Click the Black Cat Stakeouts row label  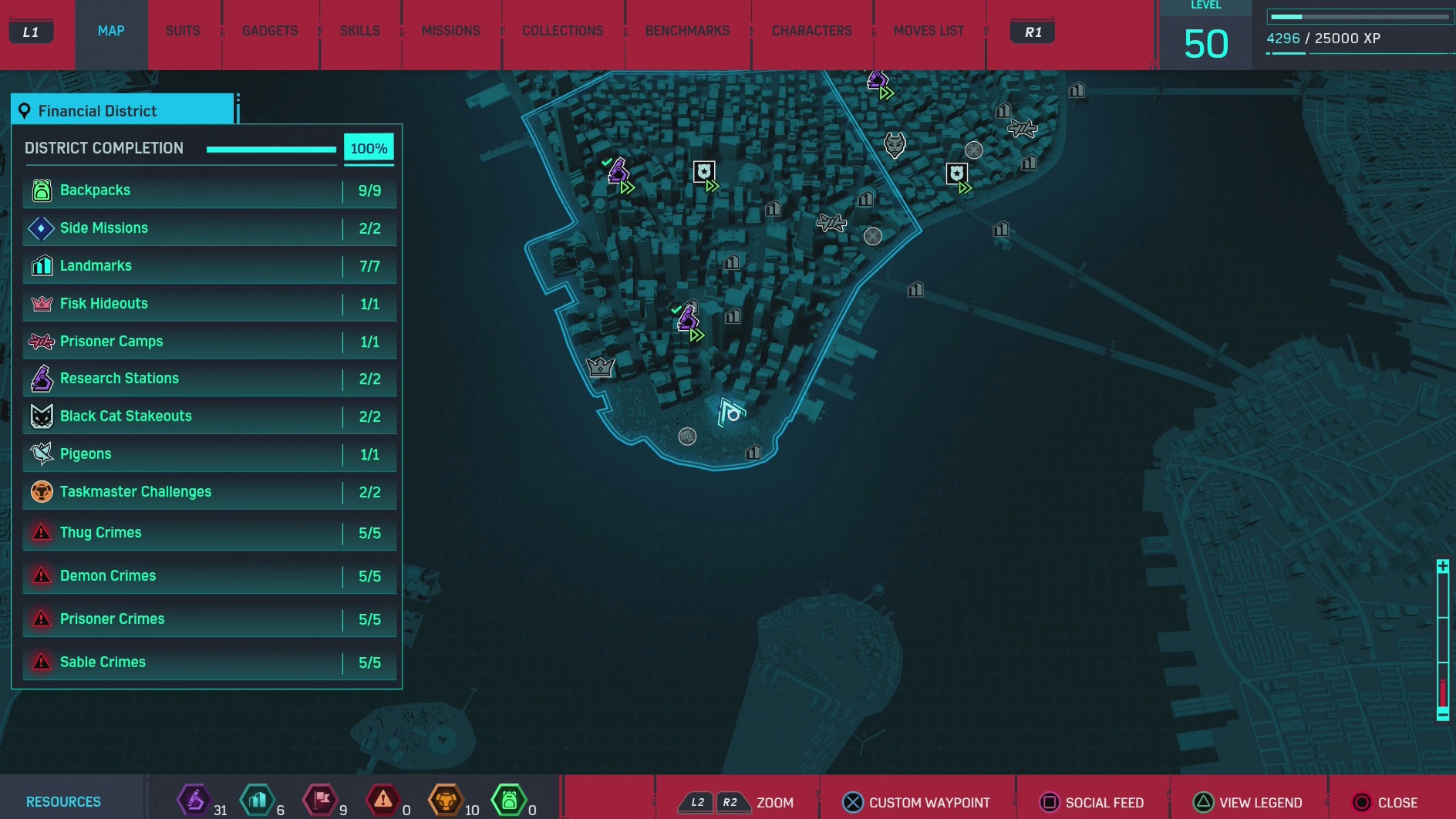tap(126, 416)
